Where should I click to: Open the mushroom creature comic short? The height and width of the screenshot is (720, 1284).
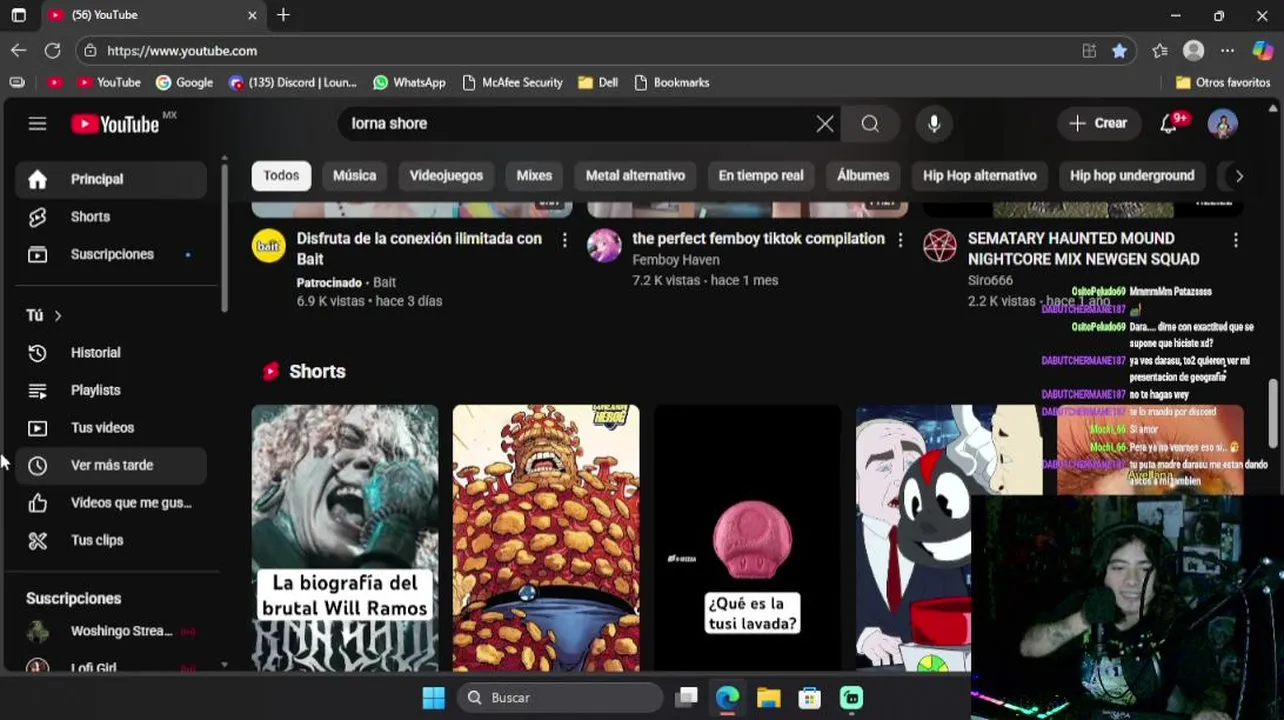(x=546, y=538)
